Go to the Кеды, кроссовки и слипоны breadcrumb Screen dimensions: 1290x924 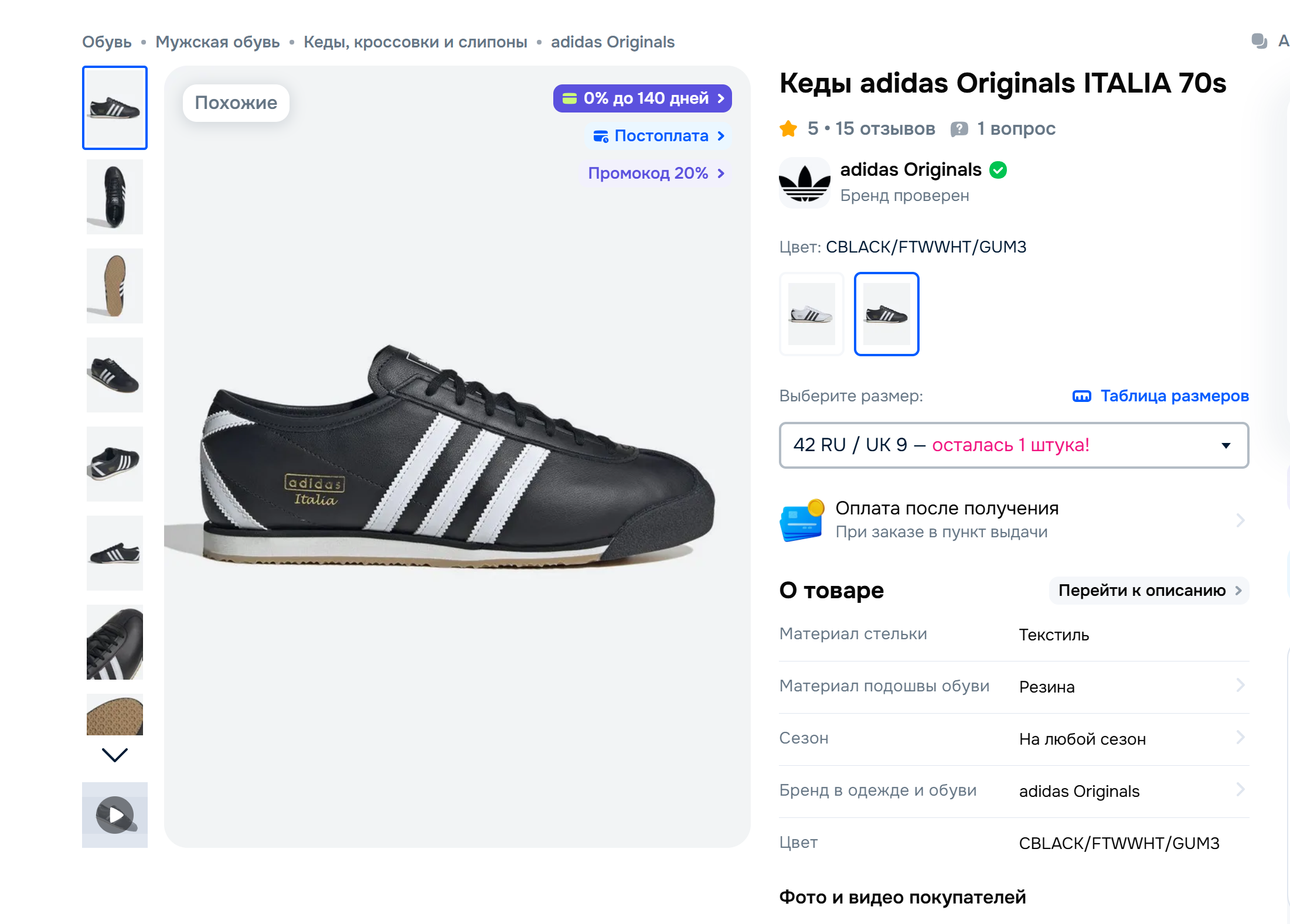pos(416,42)
